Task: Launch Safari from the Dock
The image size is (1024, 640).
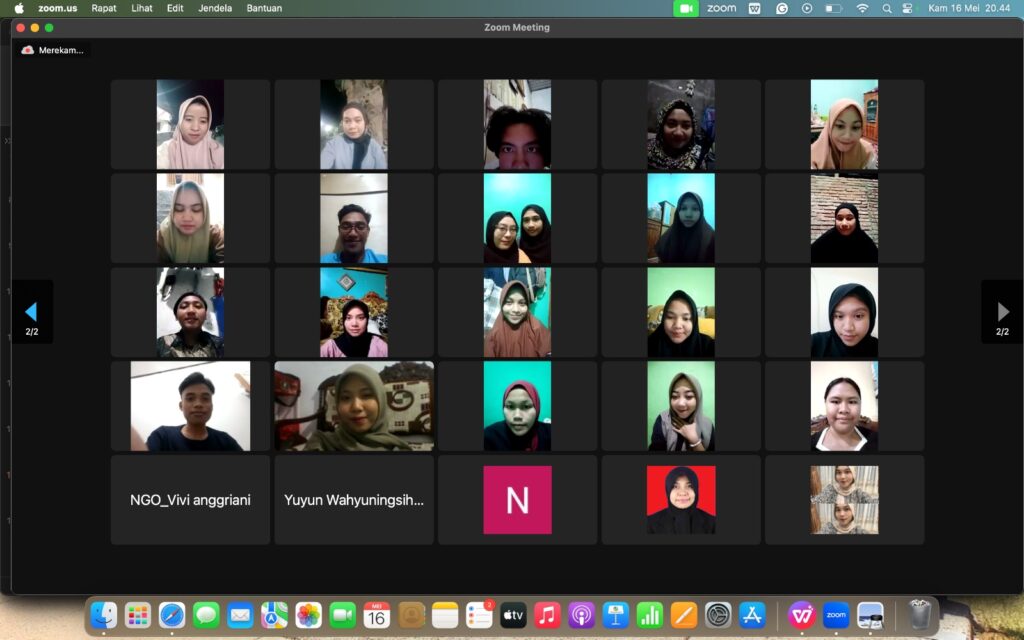Action: point(172,615)
